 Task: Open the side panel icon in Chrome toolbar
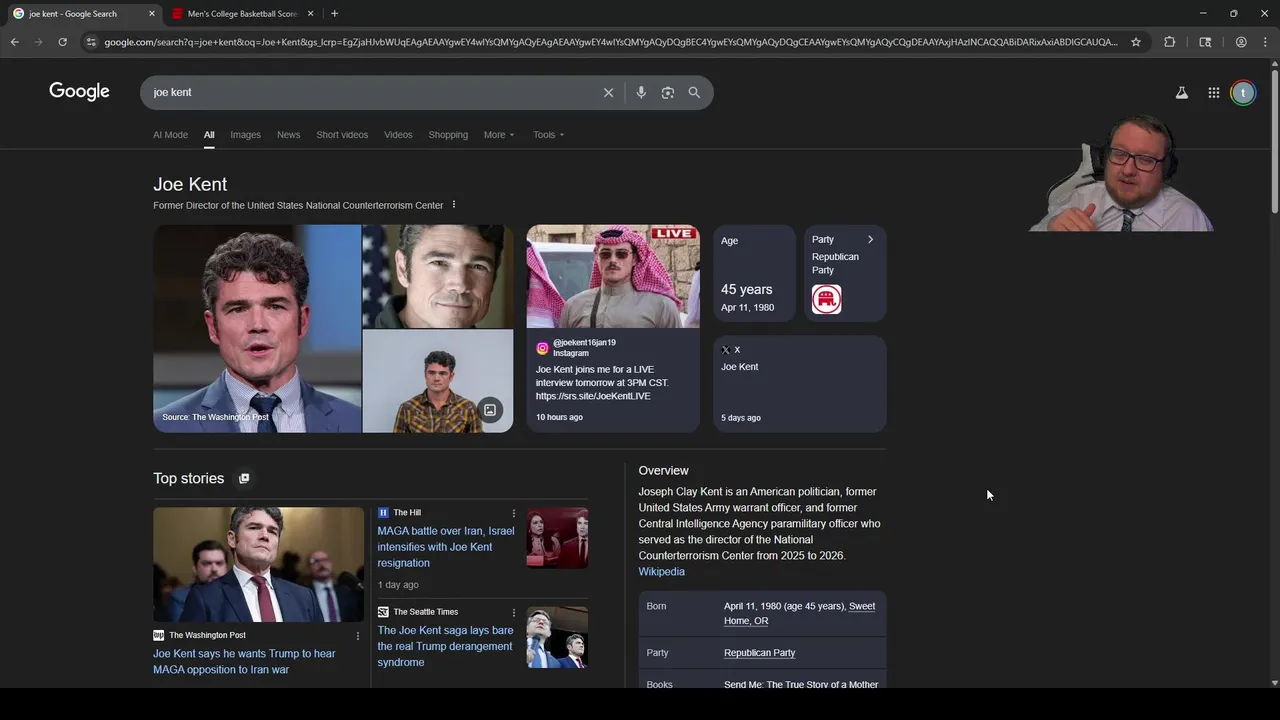click(1205, 42)
